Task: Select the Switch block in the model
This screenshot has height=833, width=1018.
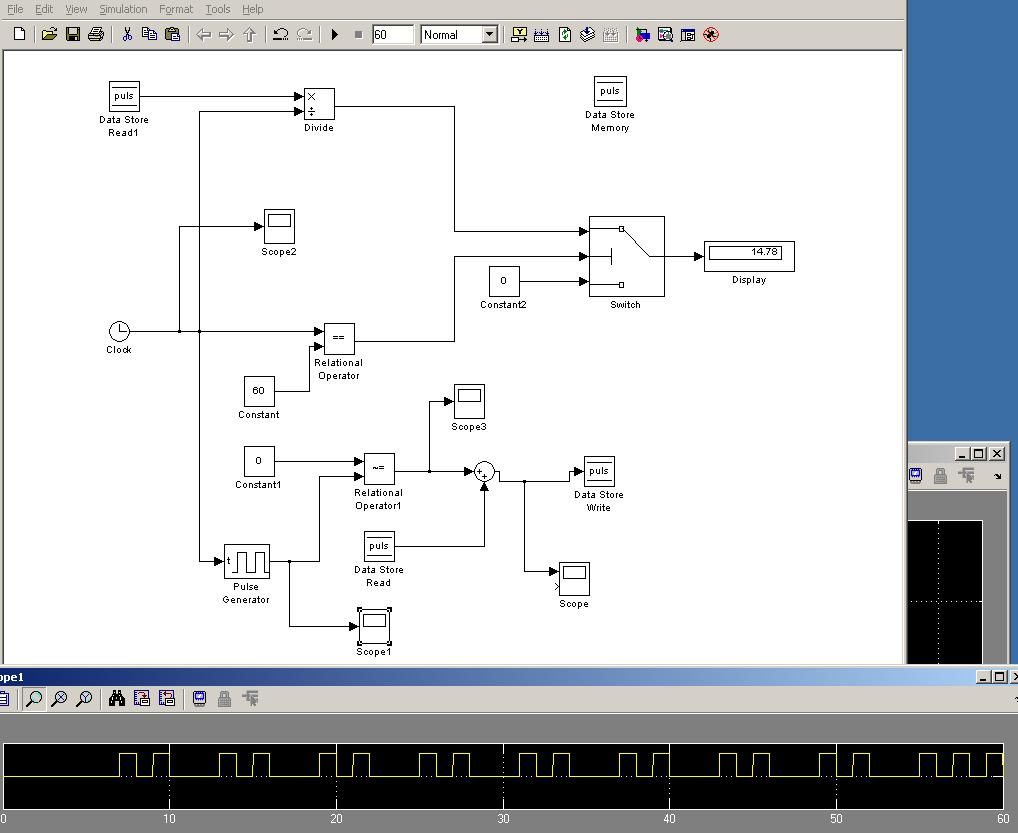Action: [626, 256]
